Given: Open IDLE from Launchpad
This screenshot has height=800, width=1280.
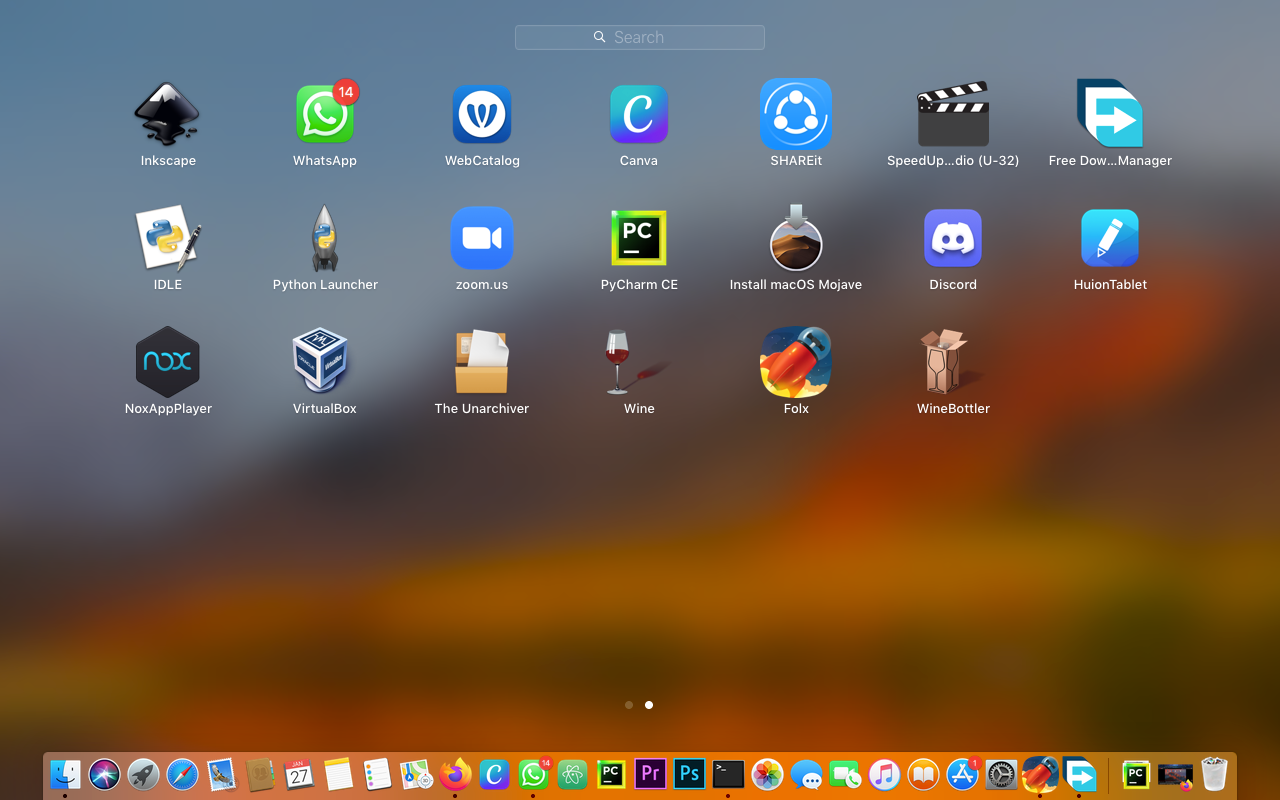Looking at the screenshot, I should (167, 237).
